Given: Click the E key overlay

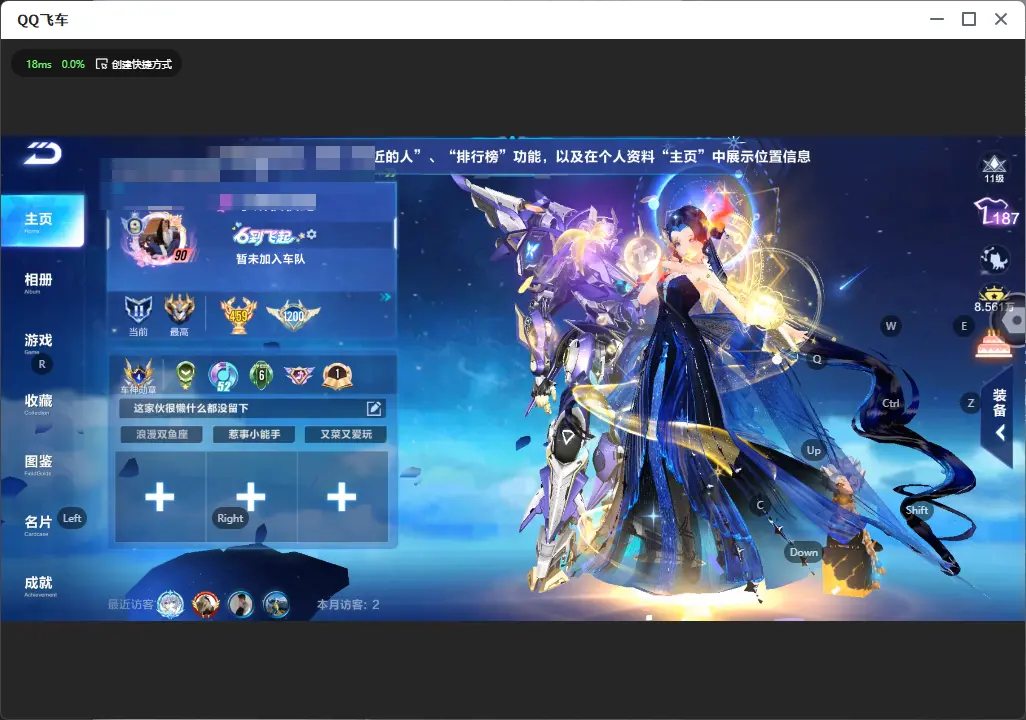Looking at the screenshot, I should (x=964, y=326).
